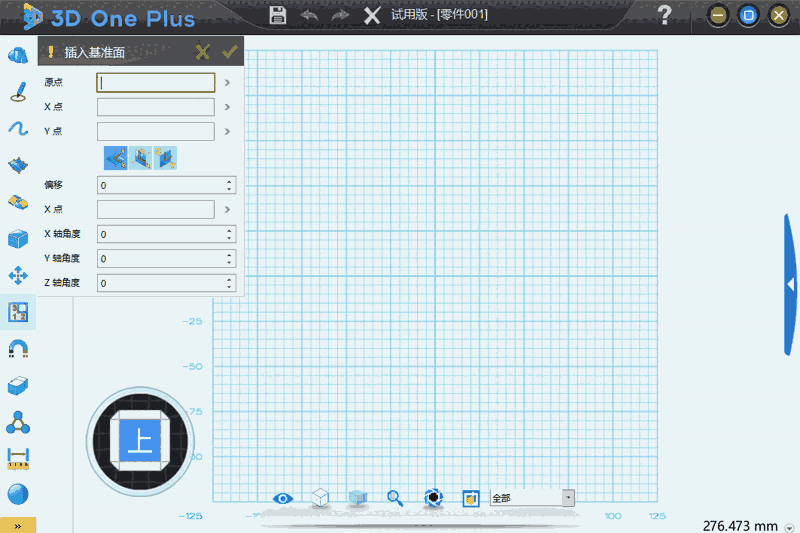Click the X delete icon in title bar
This screenshot has width=800, height=533.
(372, 15)
